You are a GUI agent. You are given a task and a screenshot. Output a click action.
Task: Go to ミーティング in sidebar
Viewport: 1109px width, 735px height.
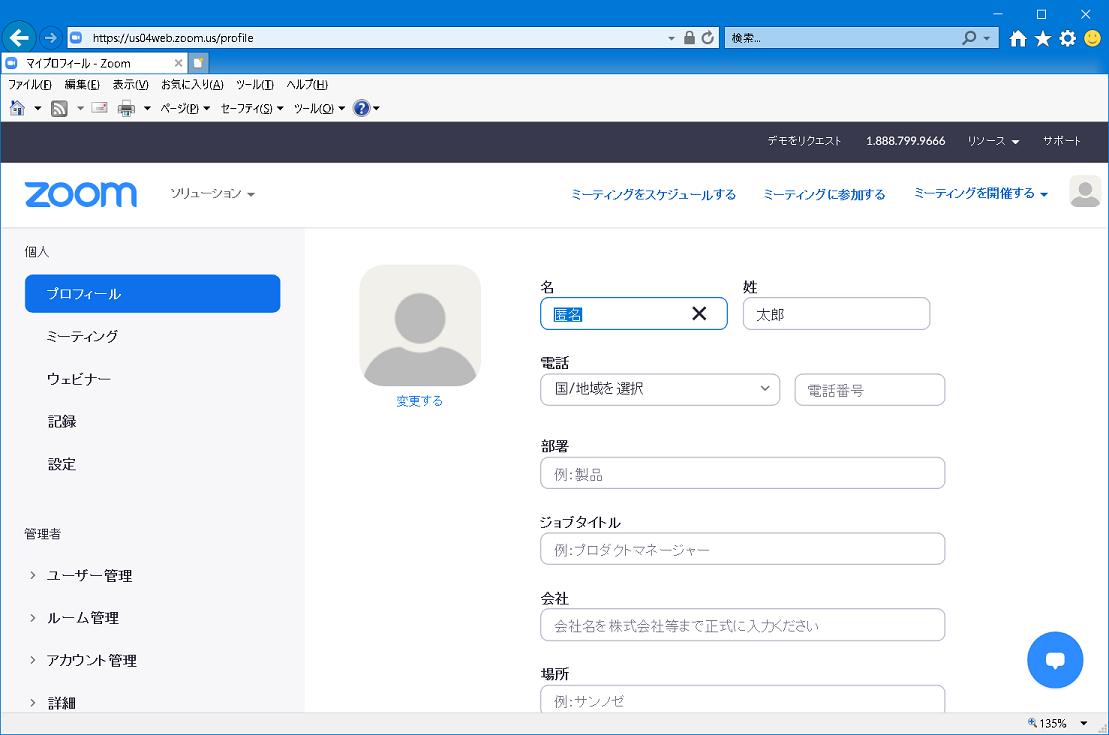[82, 336]
